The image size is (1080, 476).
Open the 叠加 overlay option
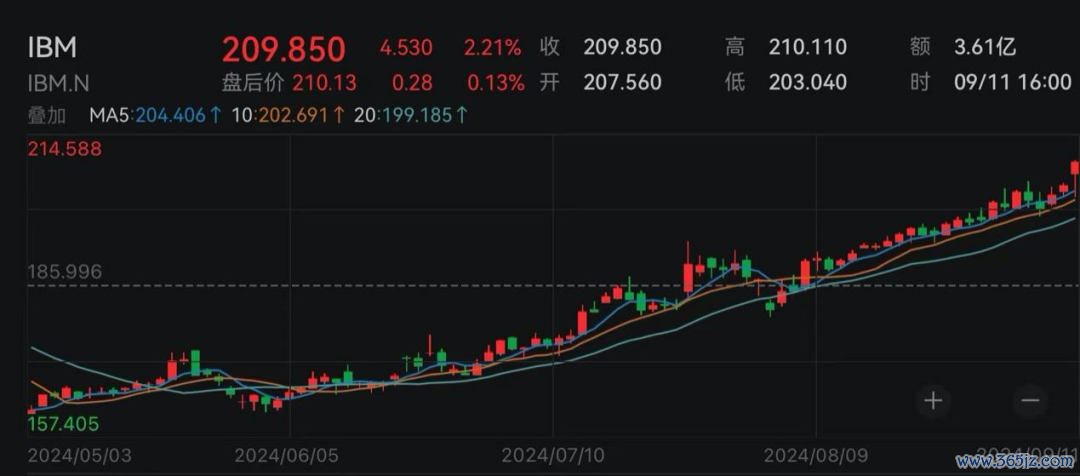point(47,115)
